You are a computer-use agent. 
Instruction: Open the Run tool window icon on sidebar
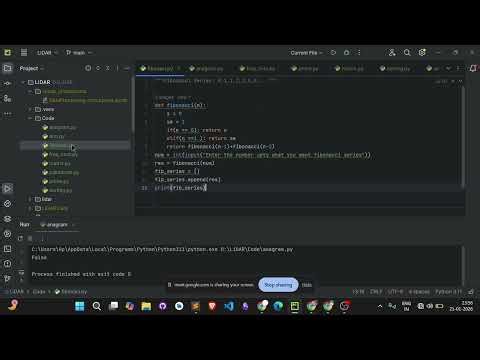tap(7, 188)
